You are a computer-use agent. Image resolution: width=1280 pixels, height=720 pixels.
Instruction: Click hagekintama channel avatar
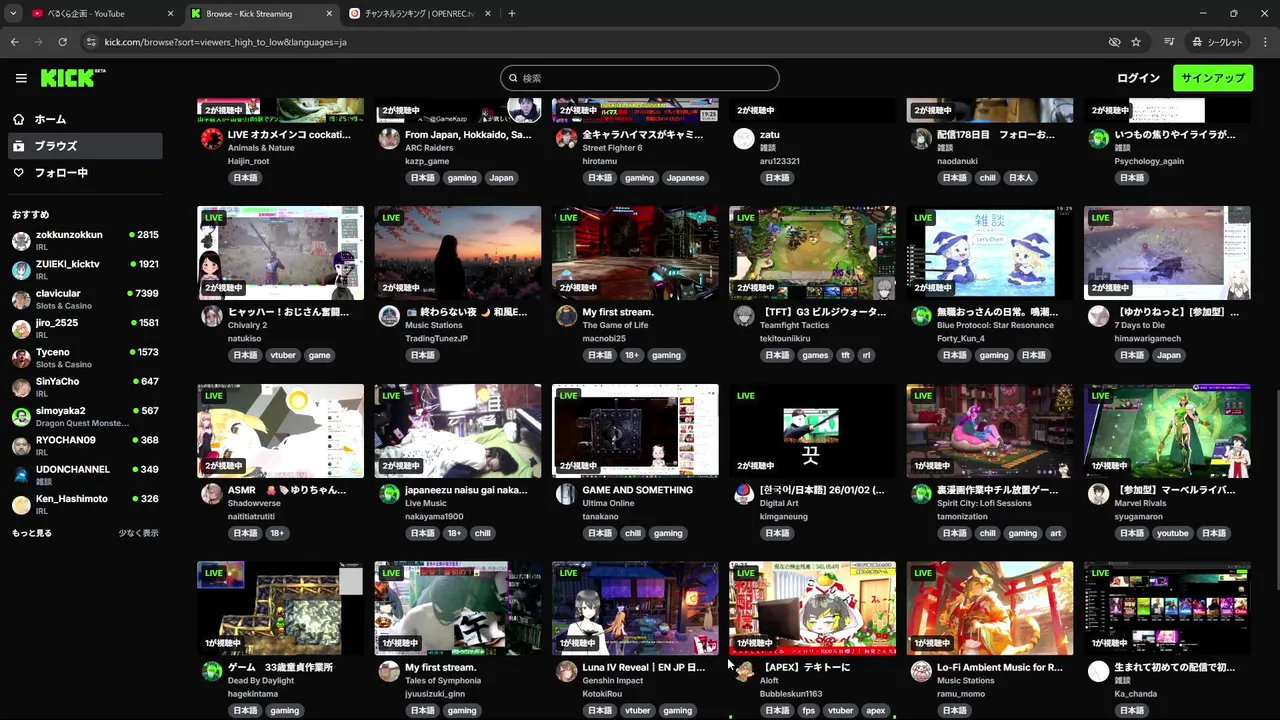coord(212,671)
